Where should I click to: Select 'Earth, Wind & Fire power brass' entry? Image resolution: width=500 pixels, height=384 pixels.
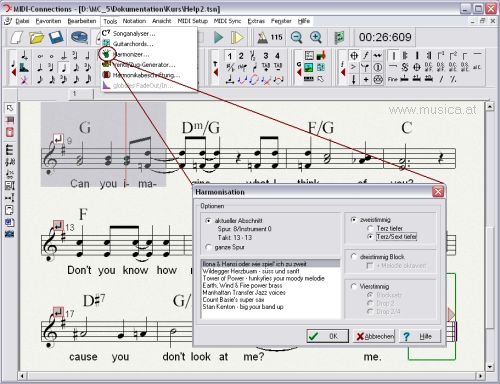(270, 285)
